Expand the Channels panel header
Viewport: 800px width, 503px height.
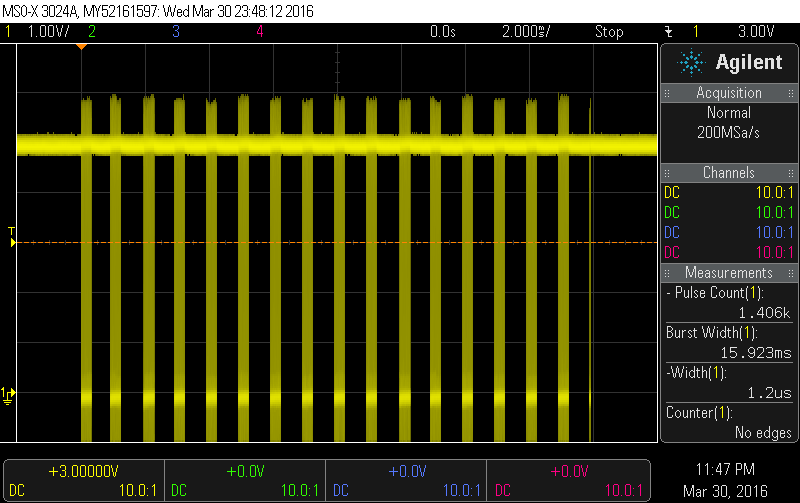click(x=729, y=173)
